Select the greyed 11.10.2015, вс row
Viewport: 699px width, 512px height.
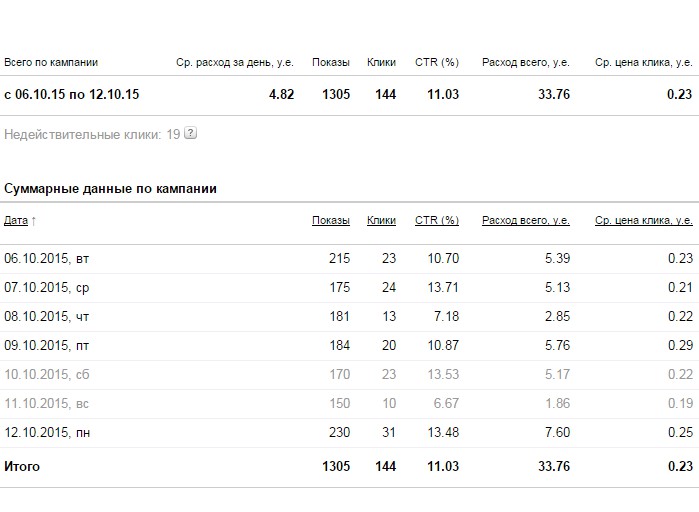click(x=350, y=404)
